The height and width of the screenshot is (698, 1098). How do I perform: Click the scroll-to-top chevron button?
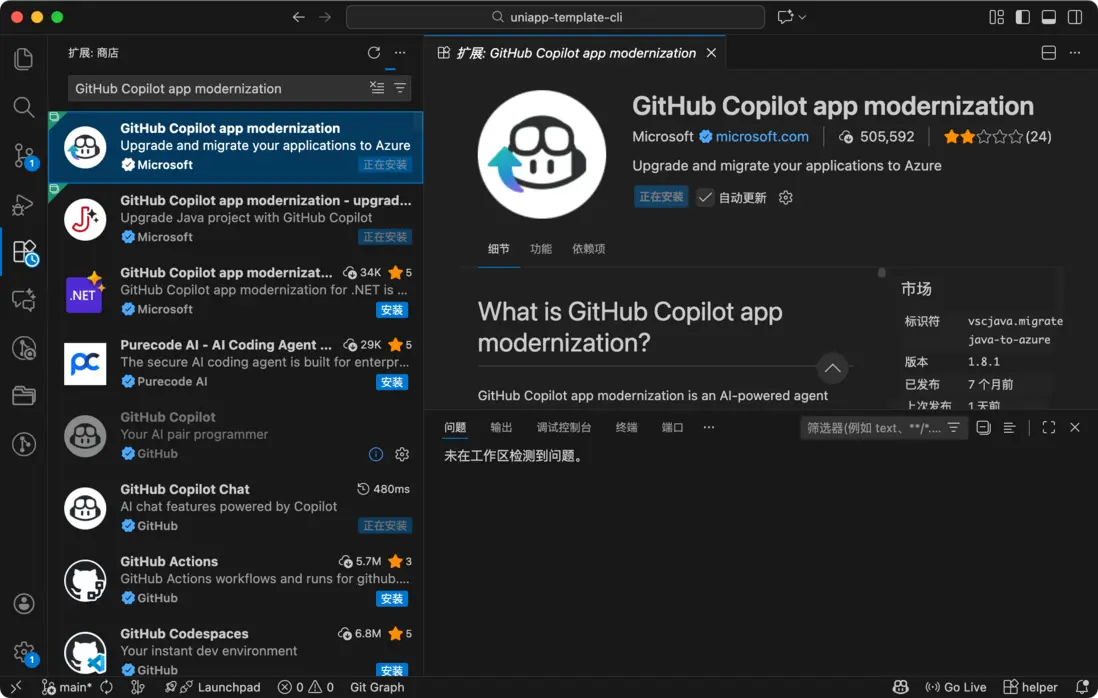pos(833,368)
